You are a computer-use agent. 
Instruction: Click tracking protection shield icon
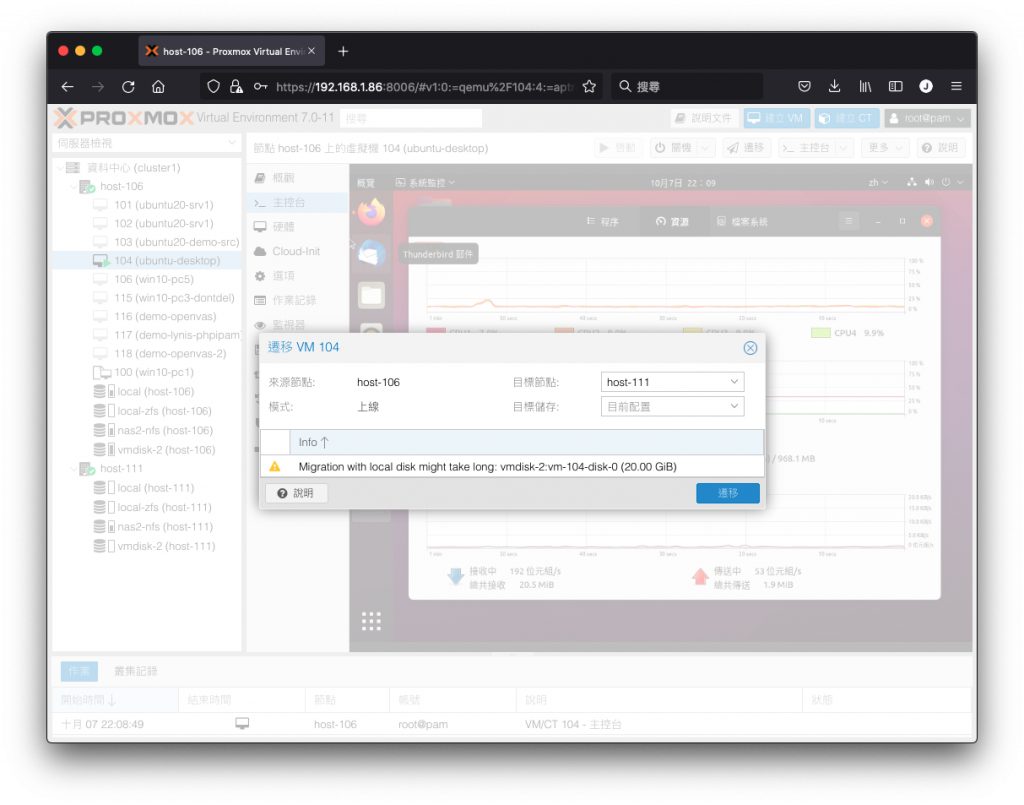(x=213, y=86)
